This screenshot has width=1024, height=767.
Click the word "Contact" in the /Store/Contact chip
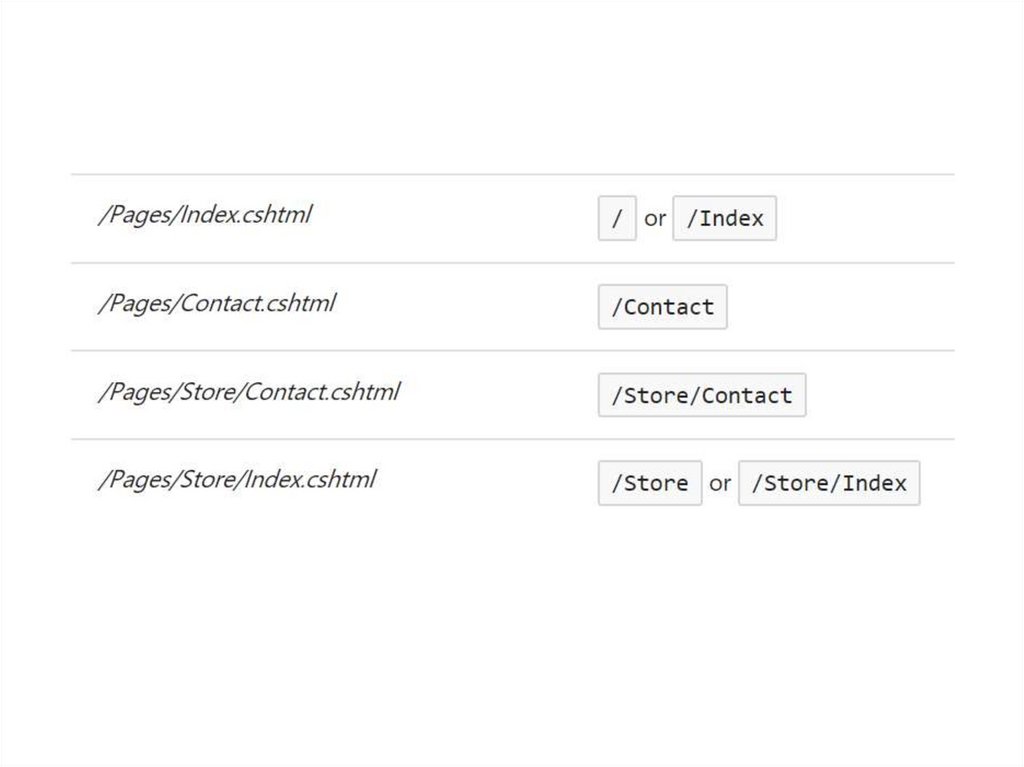pyautogui.click(x=747, y=395)
